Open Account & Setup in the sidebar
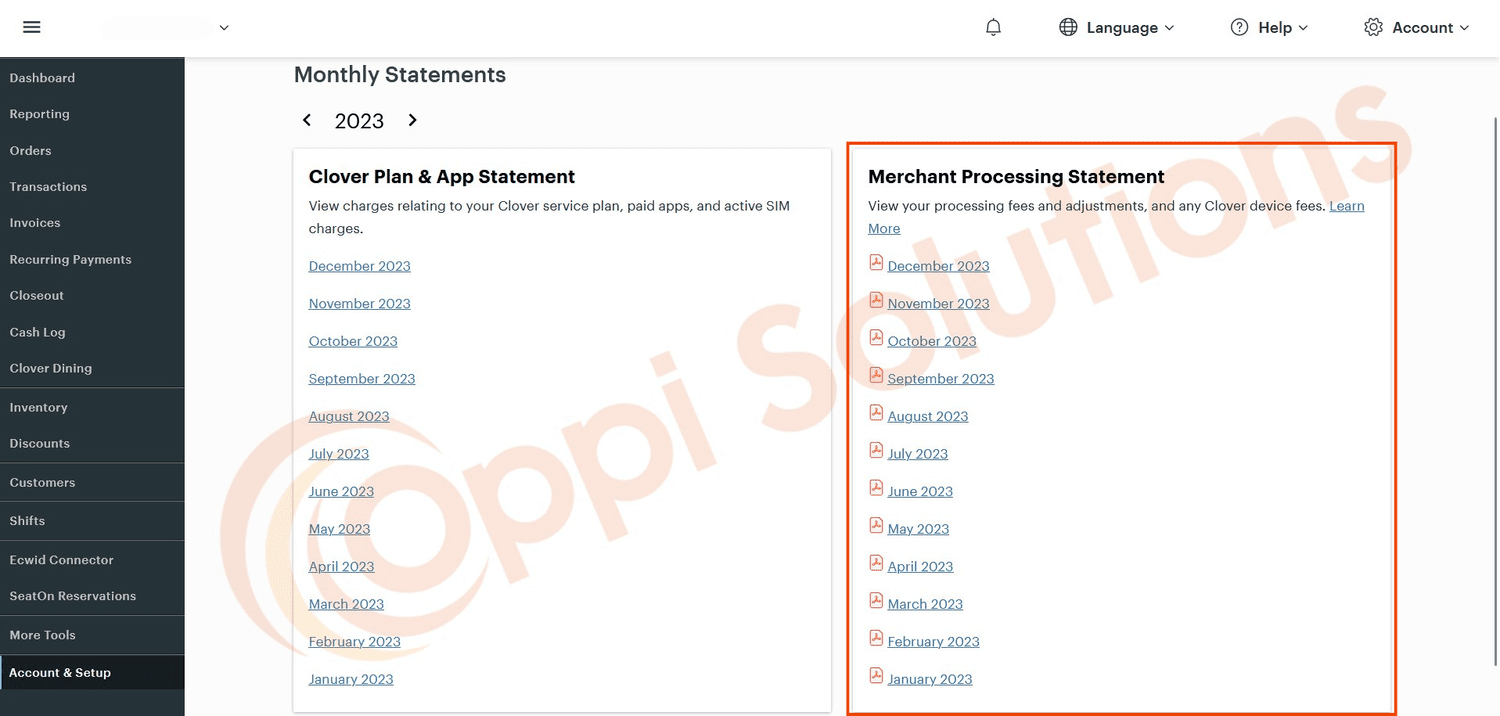1500x716 pixels. point(60,672)
